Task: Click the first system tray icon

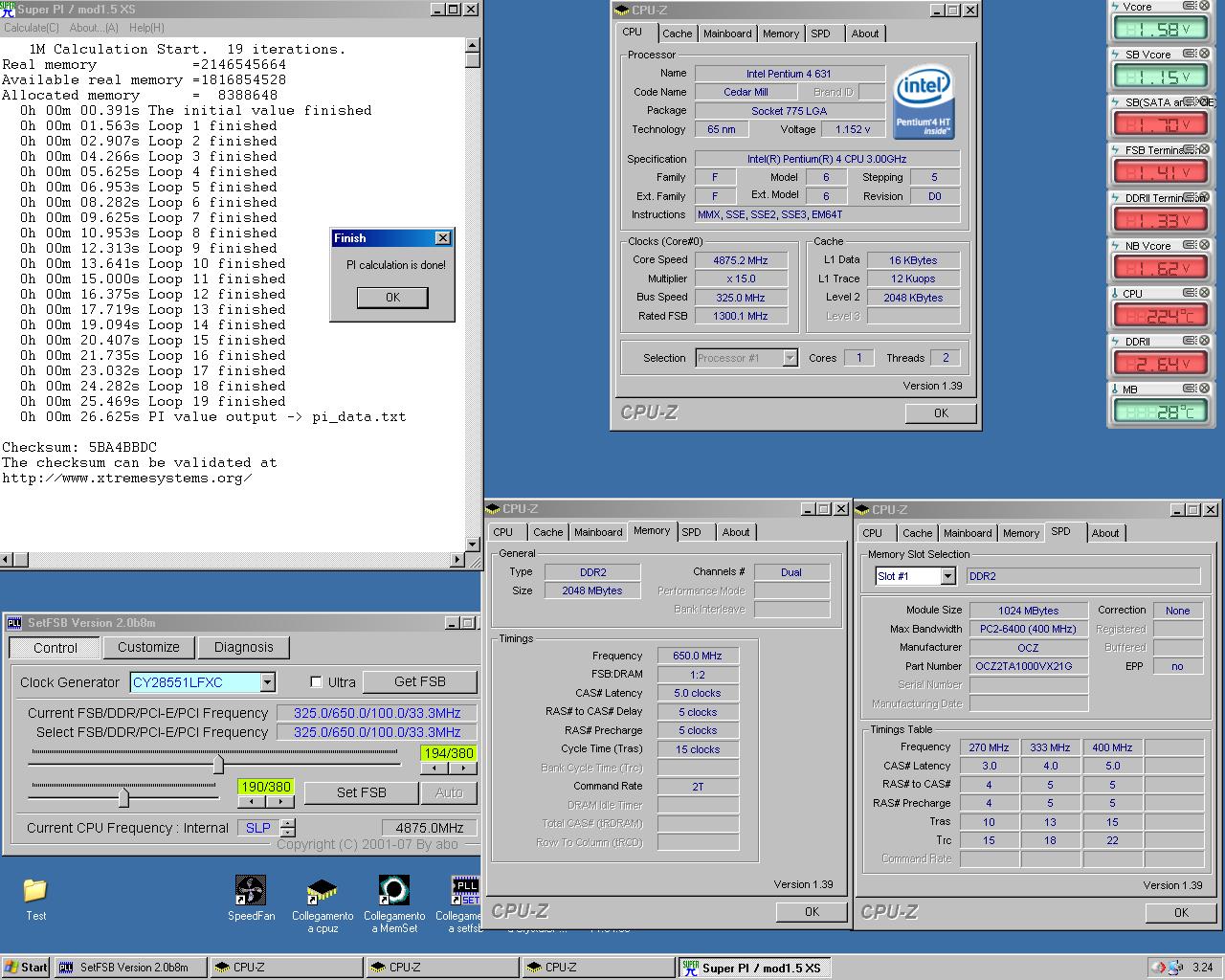Action: pos(1158,968)
